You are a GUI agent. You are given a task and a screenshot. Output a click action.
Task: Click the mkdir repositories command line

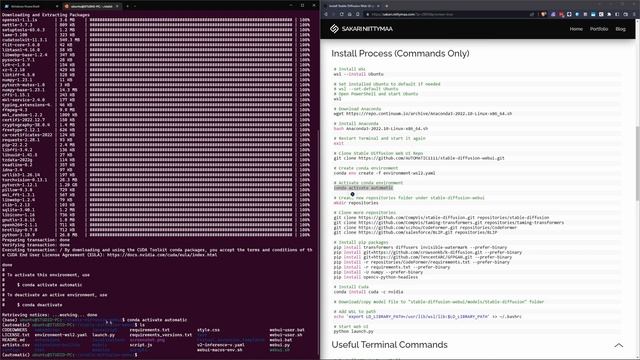tap(356, 203)
